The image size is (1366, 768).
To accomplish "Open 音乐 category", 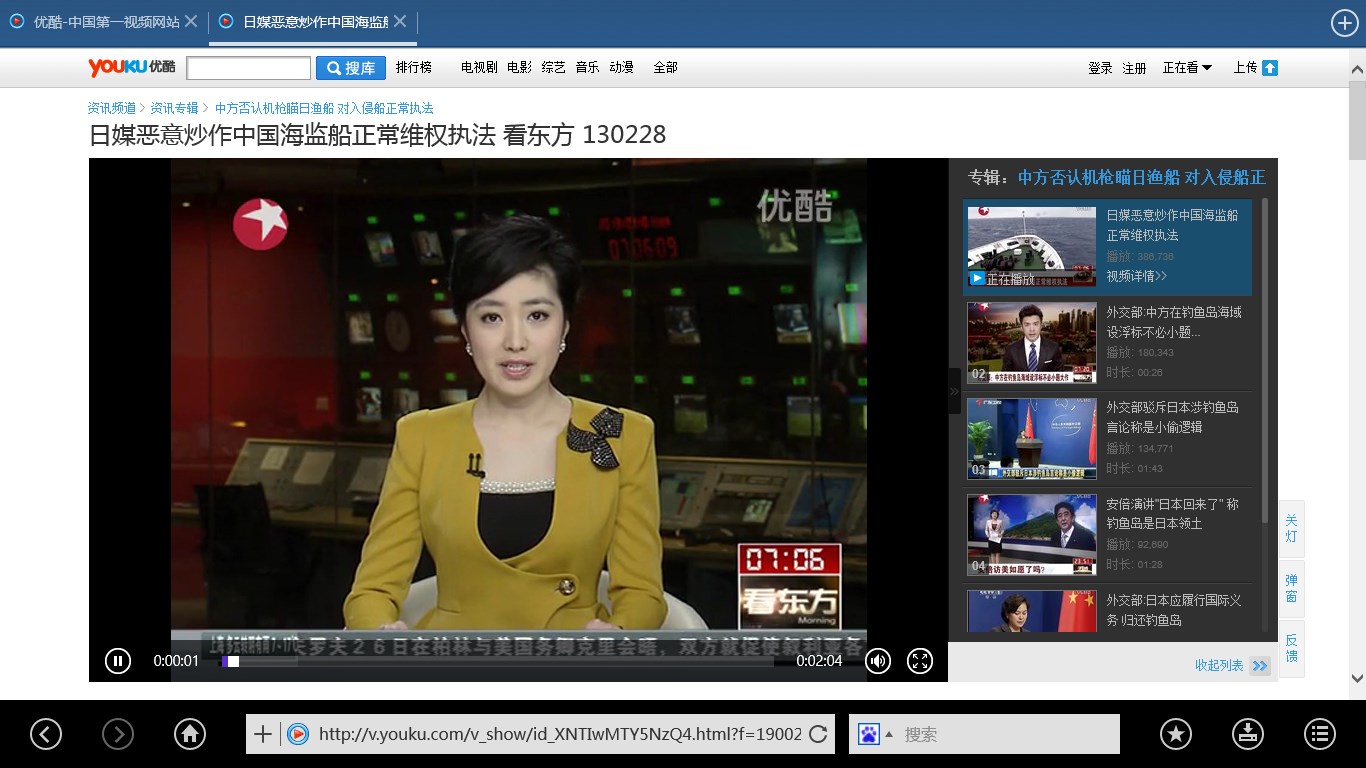I will click(587, 68).
